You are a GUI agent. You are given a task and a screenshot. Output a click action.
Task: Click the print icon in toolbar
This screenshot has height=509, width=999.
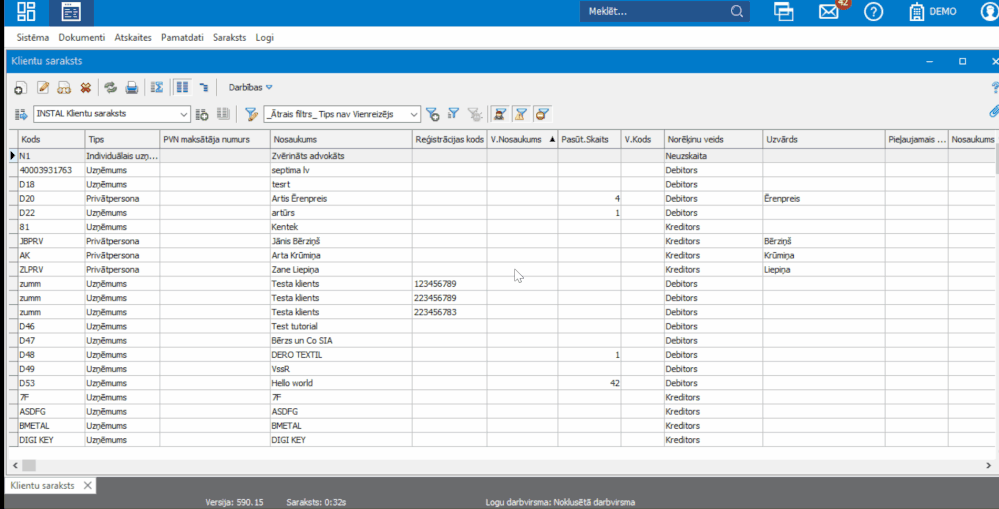click(131, 88)
